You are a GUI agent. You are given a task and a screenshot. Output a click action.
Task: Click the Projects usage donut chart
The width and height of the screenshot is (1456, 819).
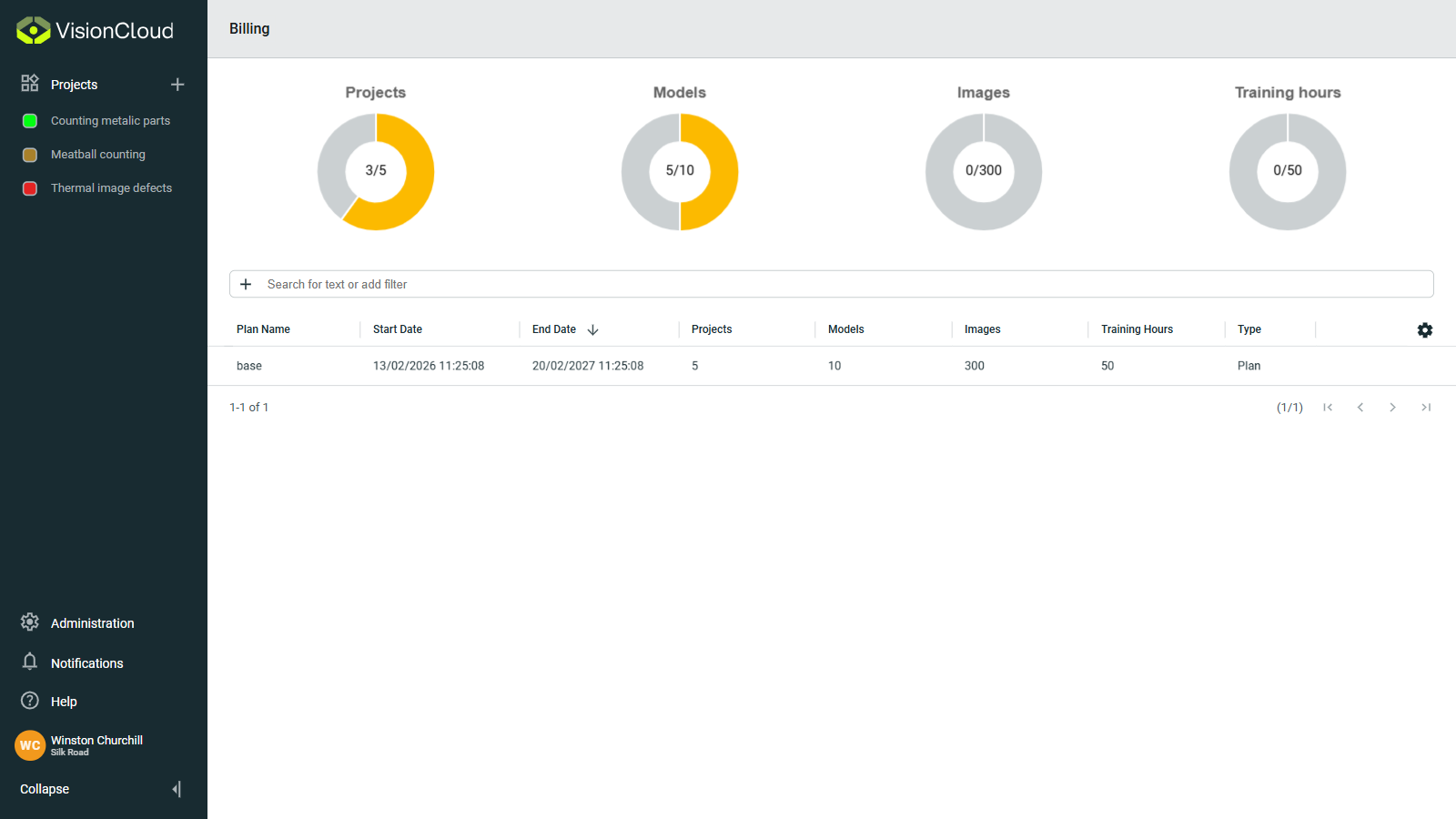coord(376,171)
